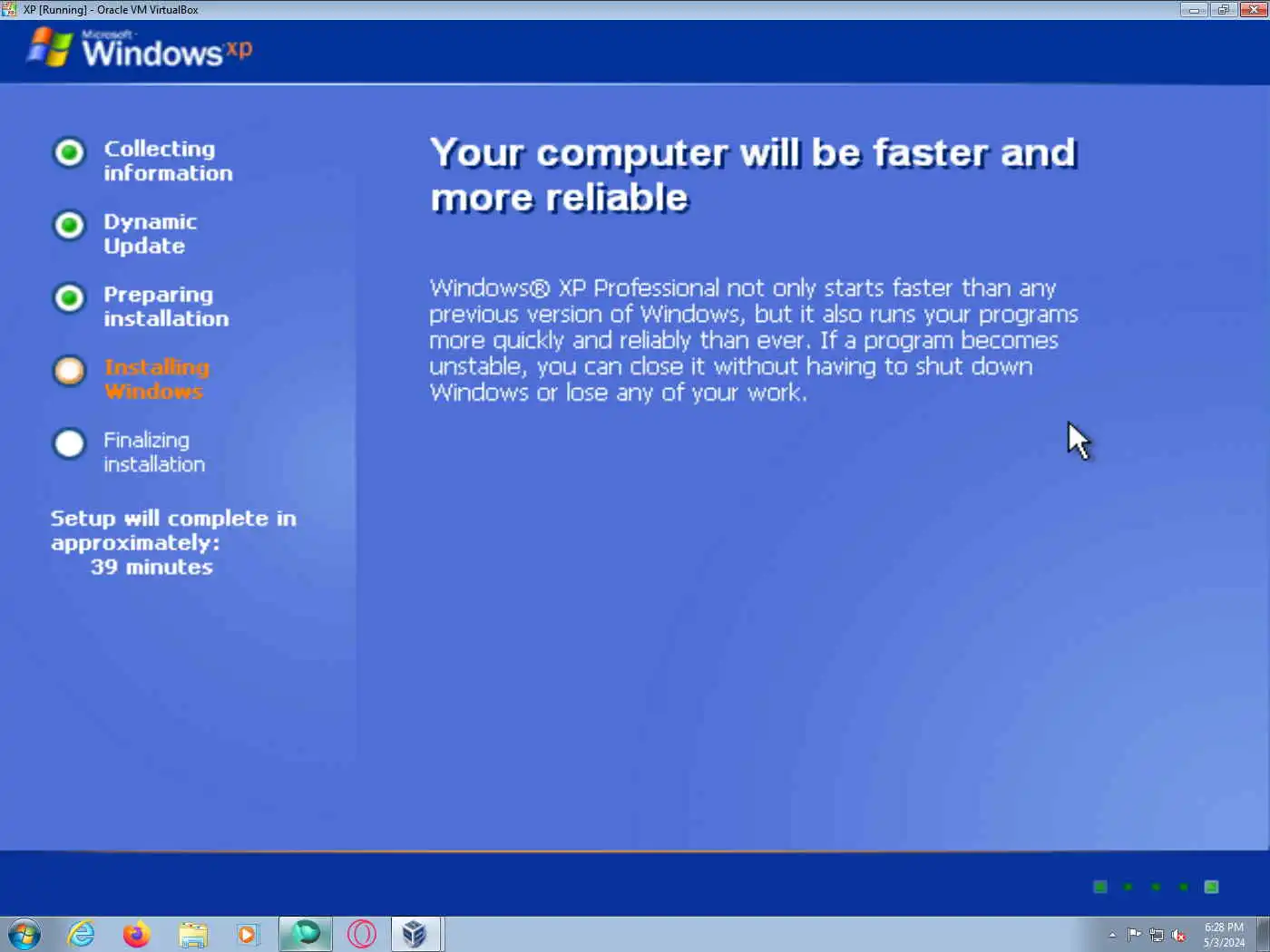Click the Show desktop strip
Screen dimensions: 1270x952
(x=1263, y=934)
